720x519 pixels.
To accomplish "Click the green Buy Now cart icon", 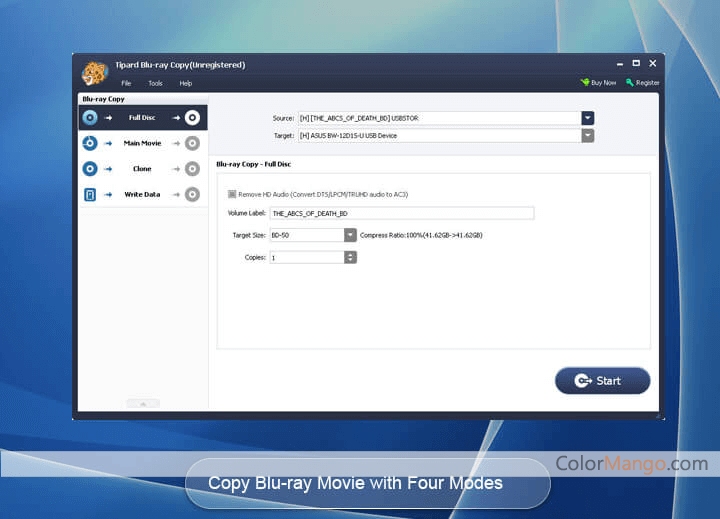I will 585,82.
